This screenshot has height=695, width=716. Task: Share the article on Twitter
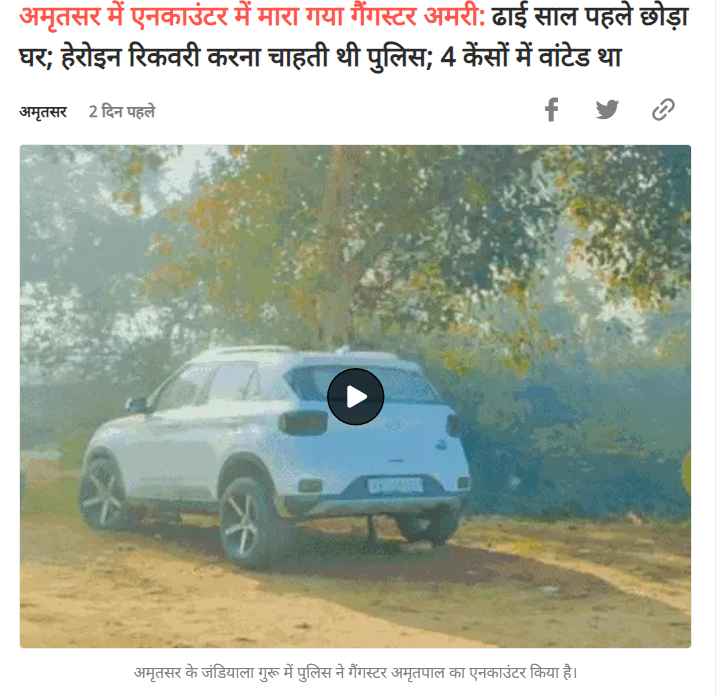pyautogui.click(x=607, y=110)
